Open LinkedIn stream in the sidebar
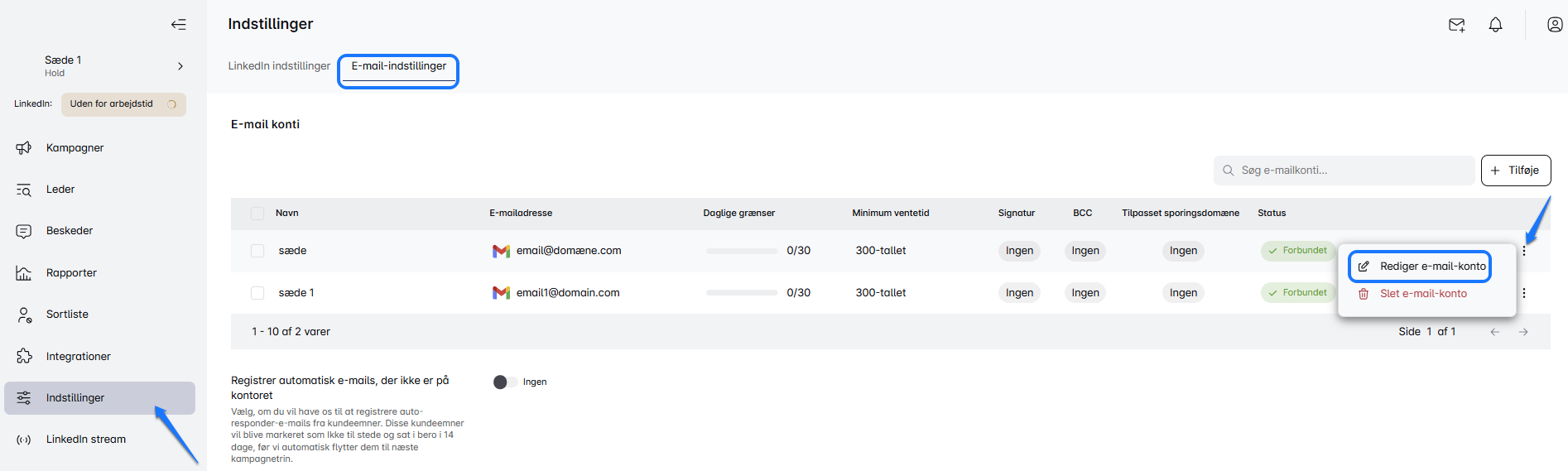This screenshot has height=471, width=1568. pos(85,440)
